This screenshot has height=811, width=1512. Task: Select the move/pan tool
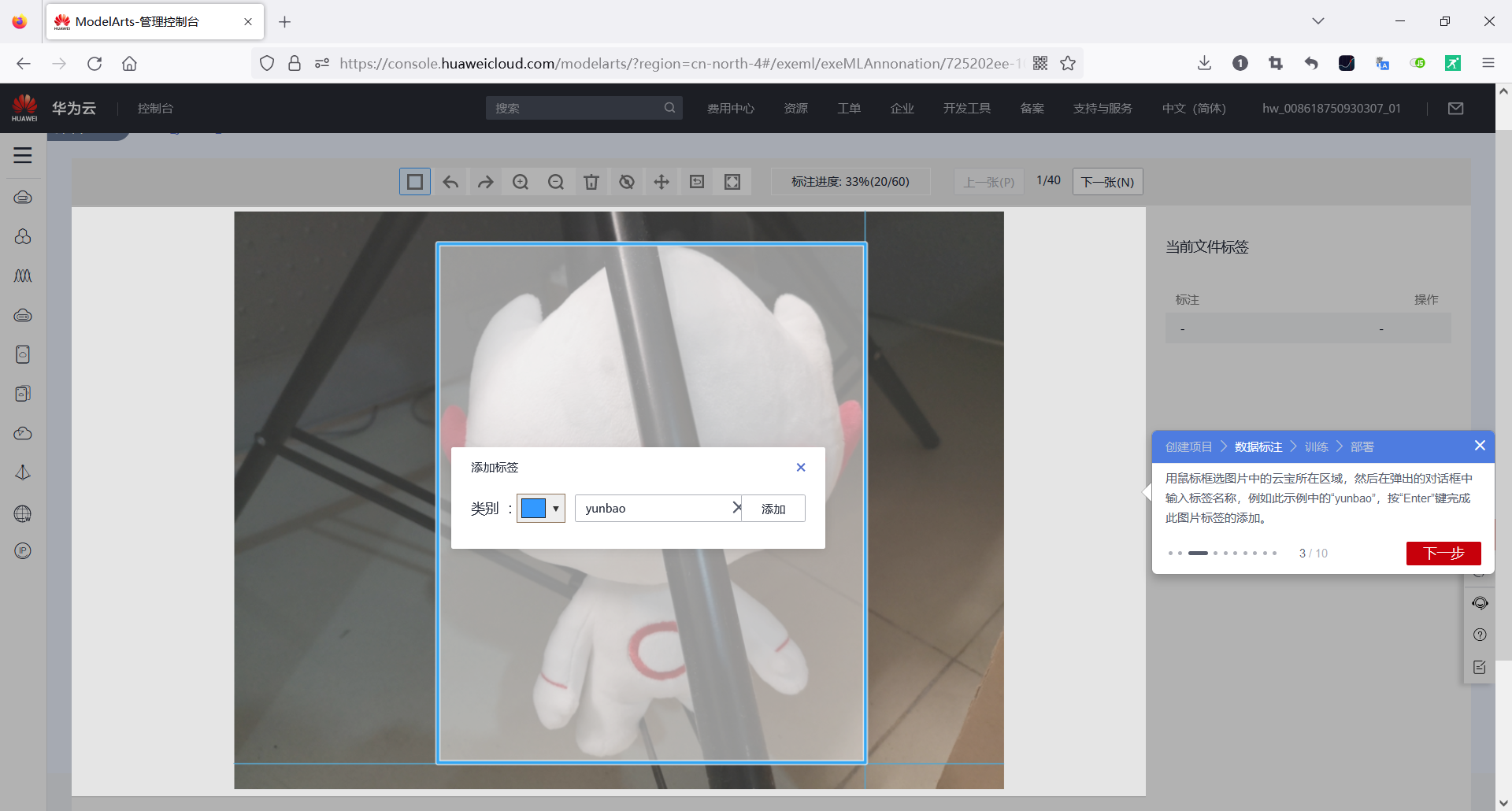661,182
